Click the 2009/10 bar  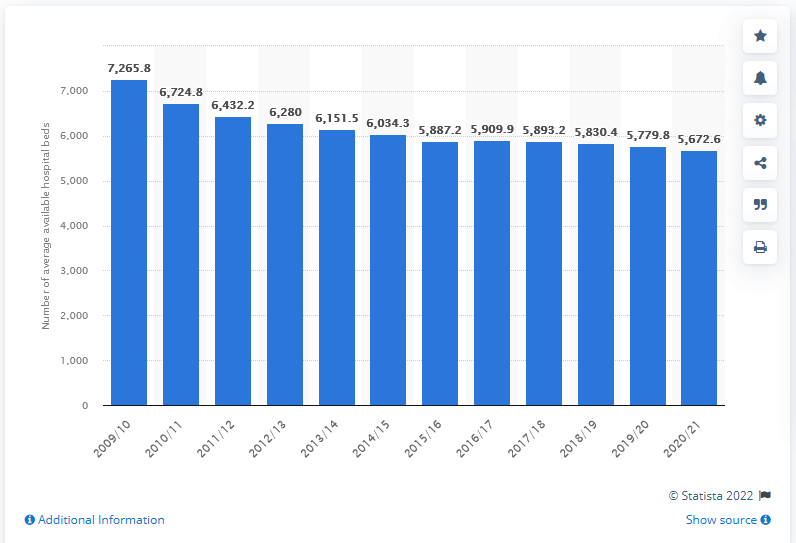pyautogui.click(x=129, y=243)
